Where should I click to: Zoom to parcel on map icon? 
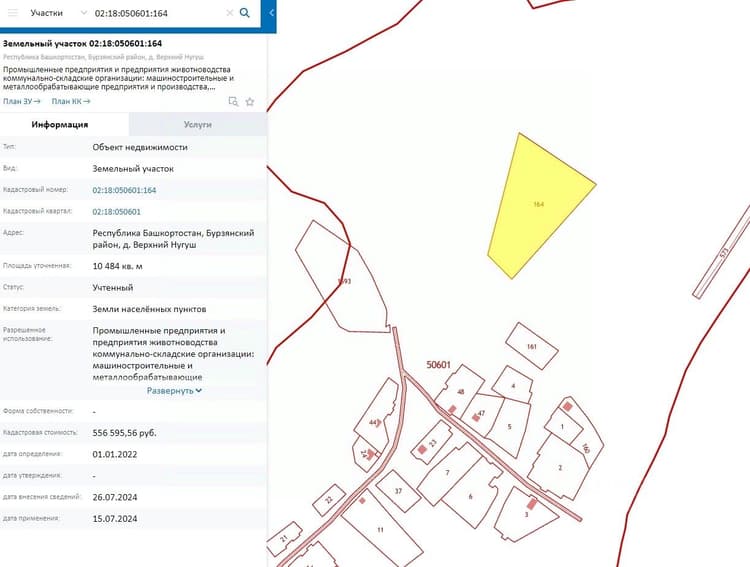pyautogui.click(x=233, y=101)
